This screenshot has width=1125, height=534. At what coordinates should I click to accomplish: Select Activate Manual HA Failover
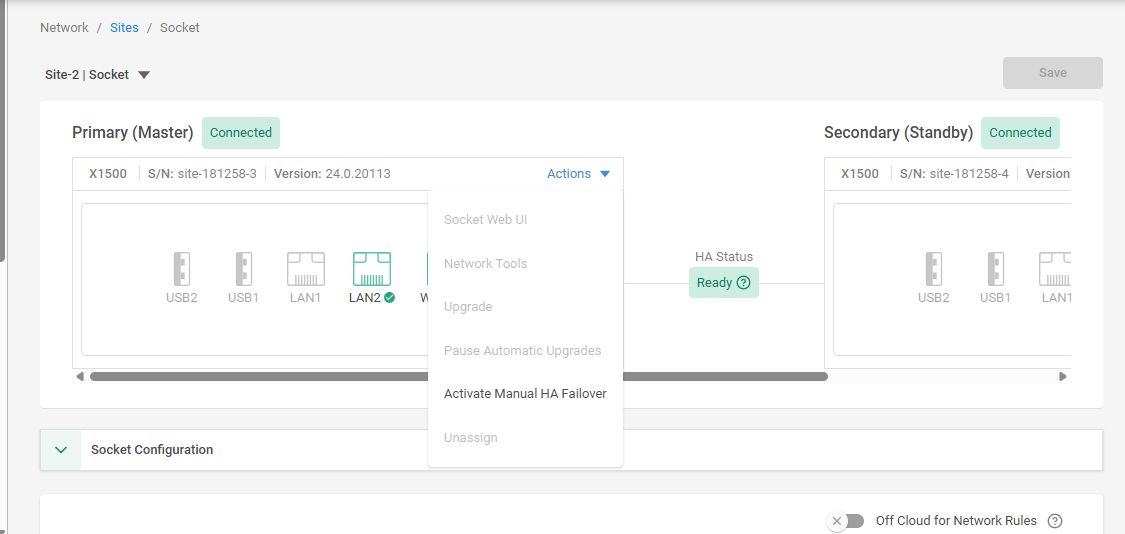pyautogui.click(x=525, y=394)
